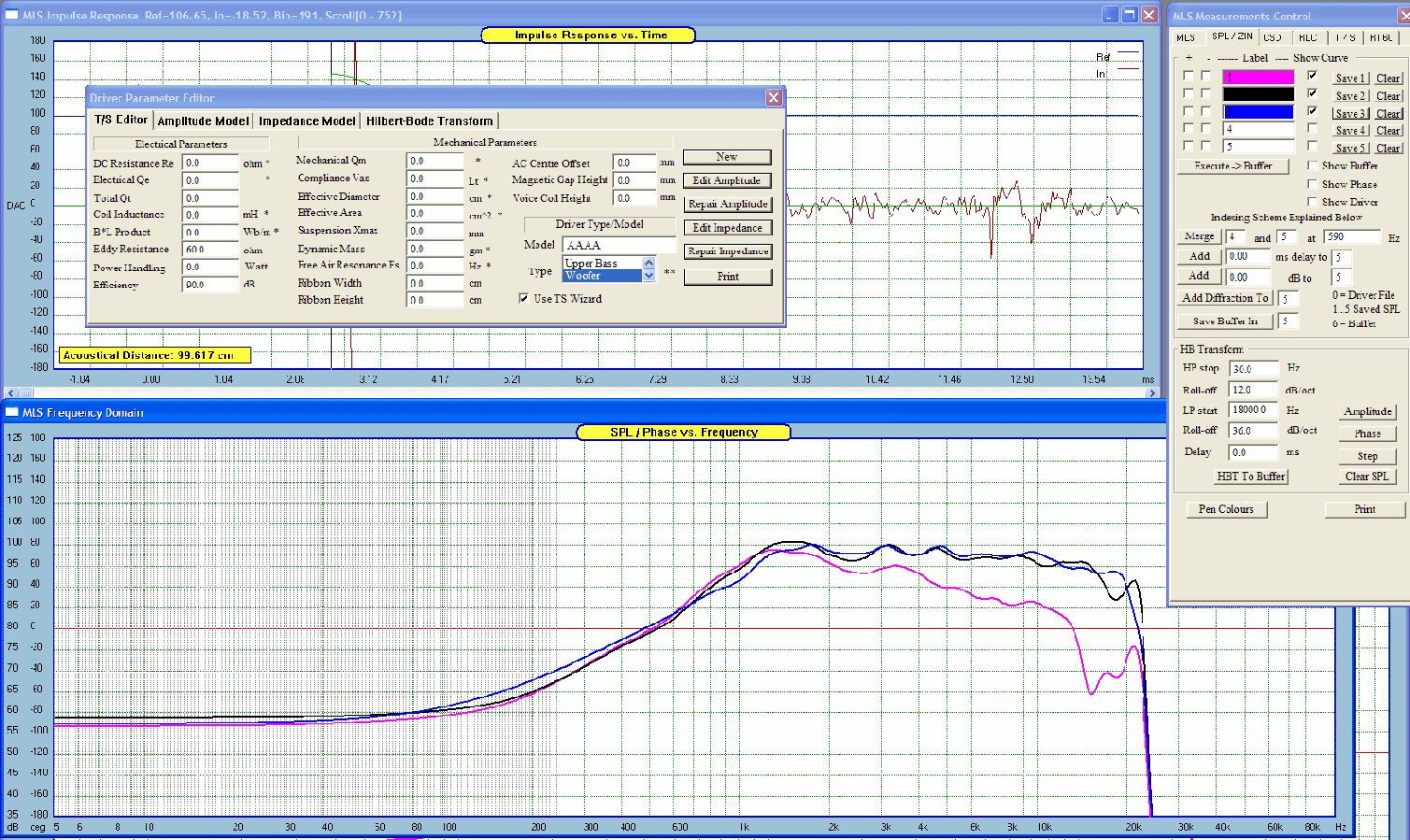
Task: Click the HP stop frequency field
Action: (1253, 369)
